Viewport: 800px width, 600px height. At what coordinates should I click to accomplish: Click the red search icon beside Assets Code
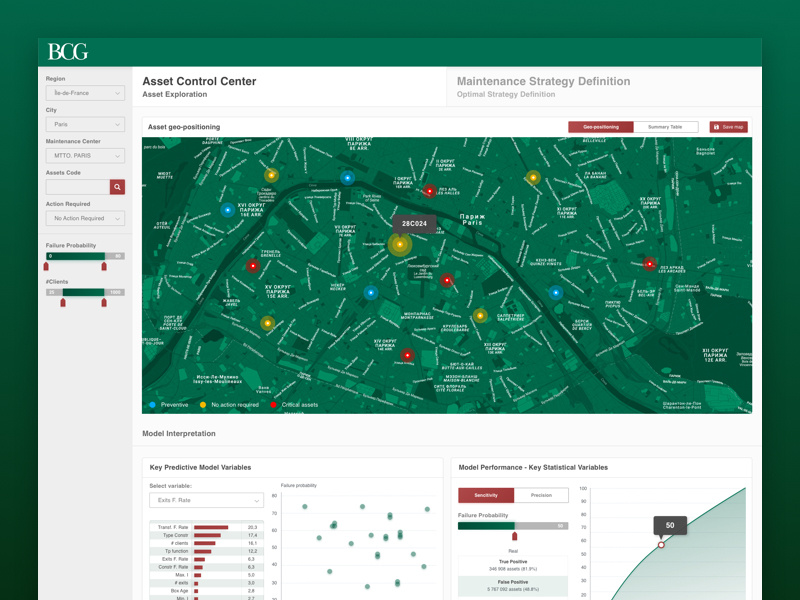117,187
